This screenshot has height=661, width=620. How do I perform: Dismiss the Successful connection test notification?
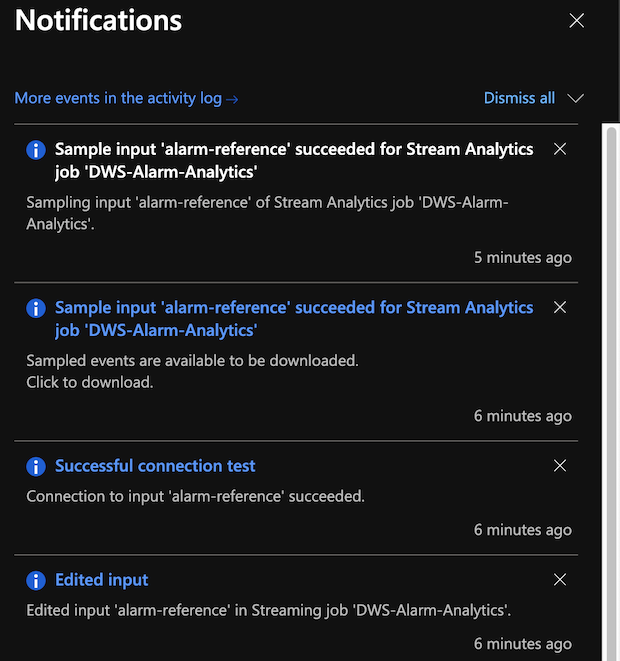coord(560,465)
